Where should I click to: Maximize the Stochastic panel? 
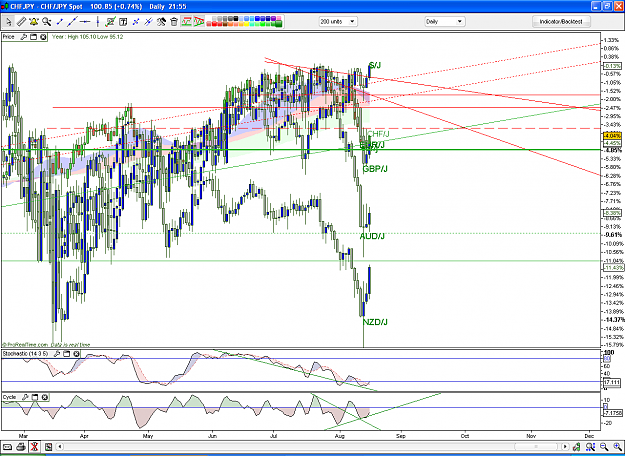pos(67,354)
